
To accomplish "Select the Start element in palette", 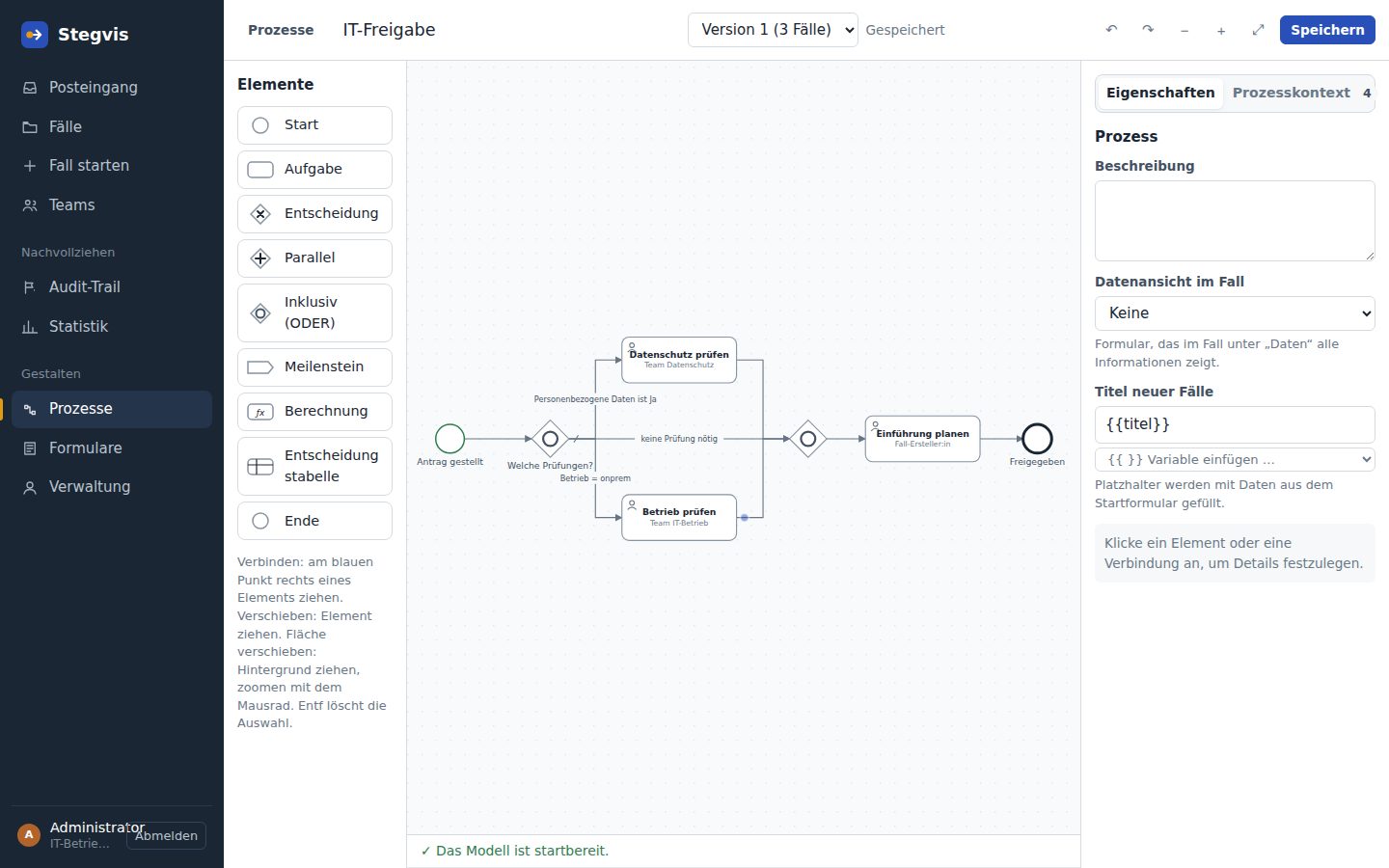I will coord(314,125).
